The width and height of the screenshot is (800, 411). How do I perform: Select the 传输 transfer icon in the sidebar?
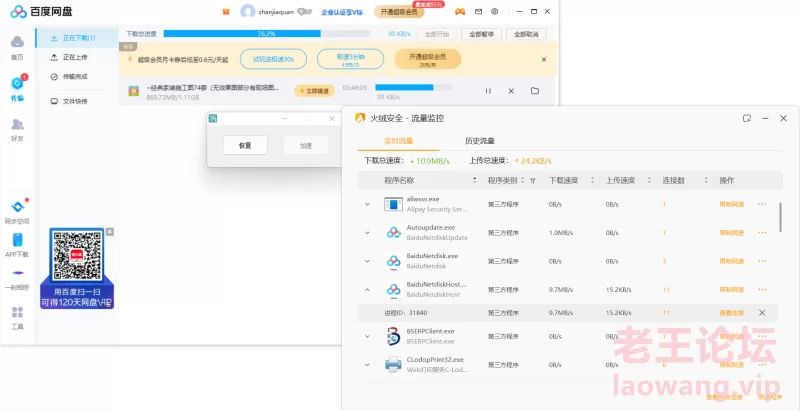[x=17, y=83]
